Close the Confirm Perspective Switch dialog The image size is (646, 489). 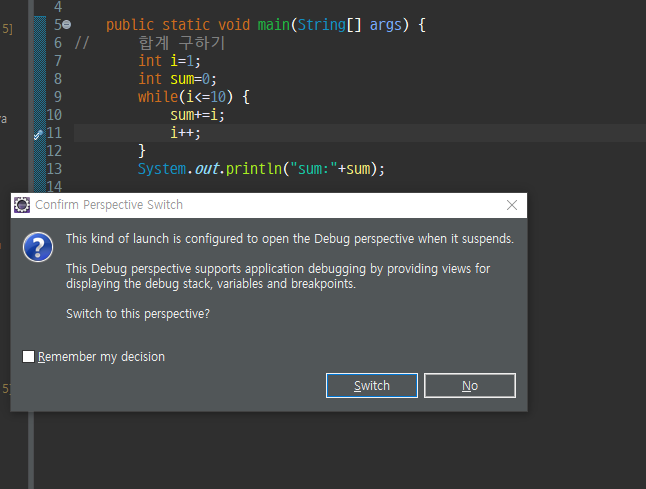(x=512, y=205)
